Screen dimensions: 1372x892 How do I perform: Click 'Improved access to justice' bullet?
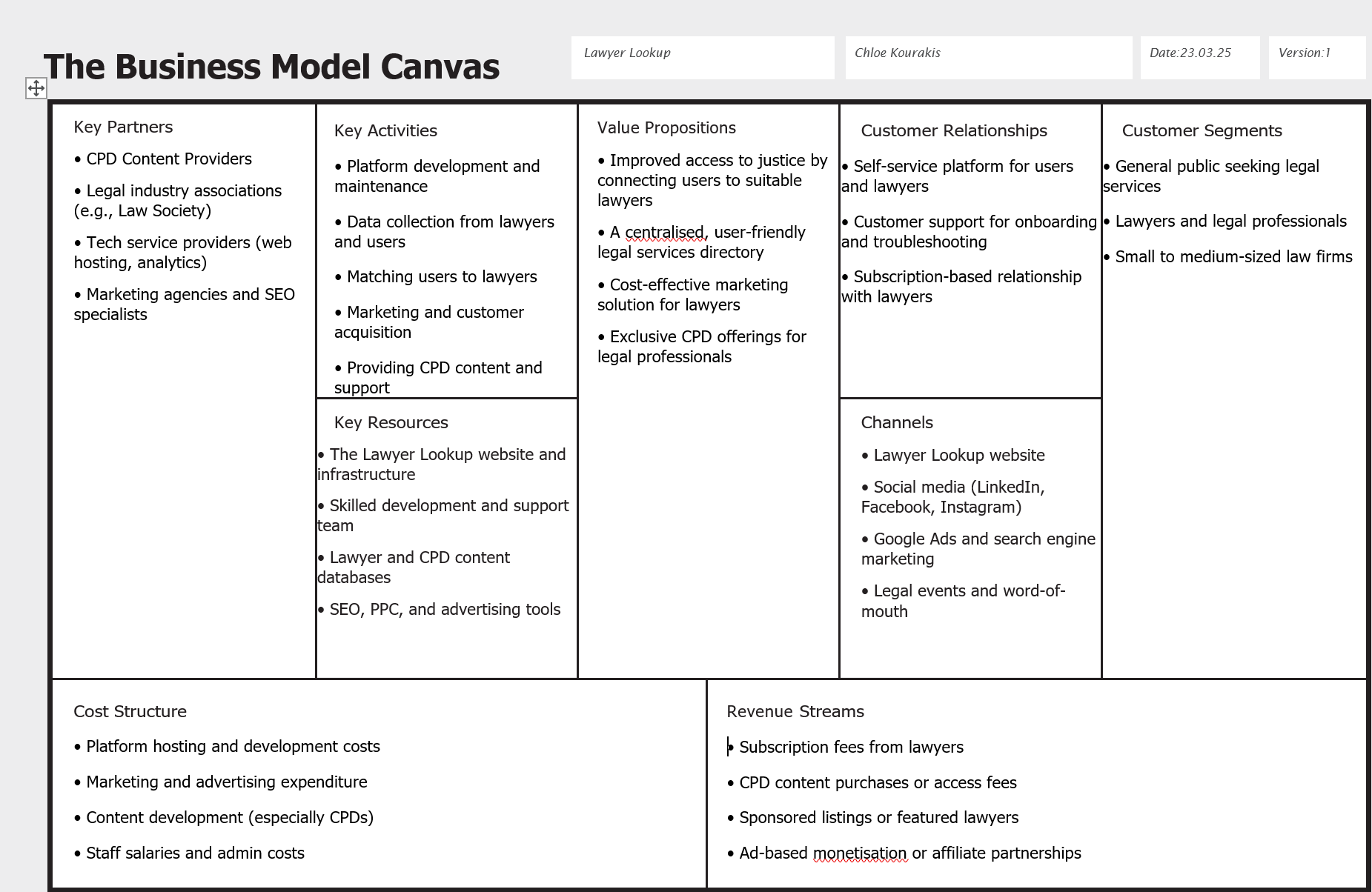[712, 180]
